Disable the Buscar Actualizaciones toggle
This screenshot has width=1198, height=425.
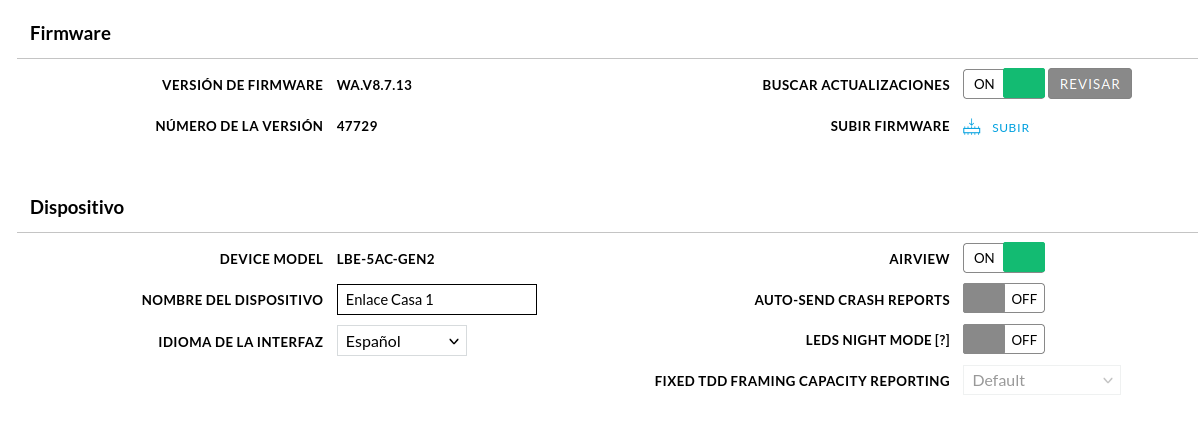(x=1003, y=84)
